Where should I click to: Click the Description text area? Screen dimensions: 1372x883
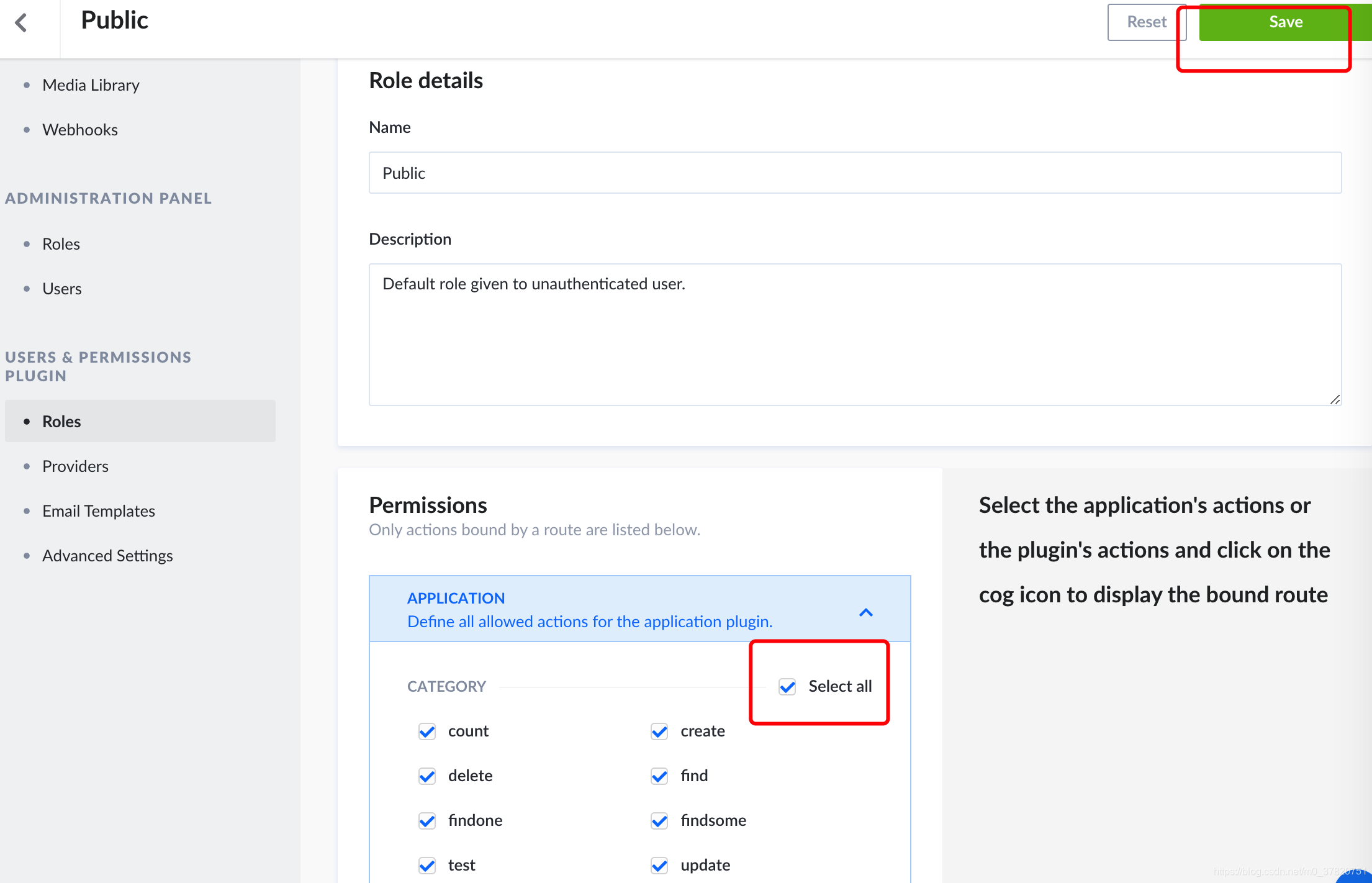pos(855,335)
